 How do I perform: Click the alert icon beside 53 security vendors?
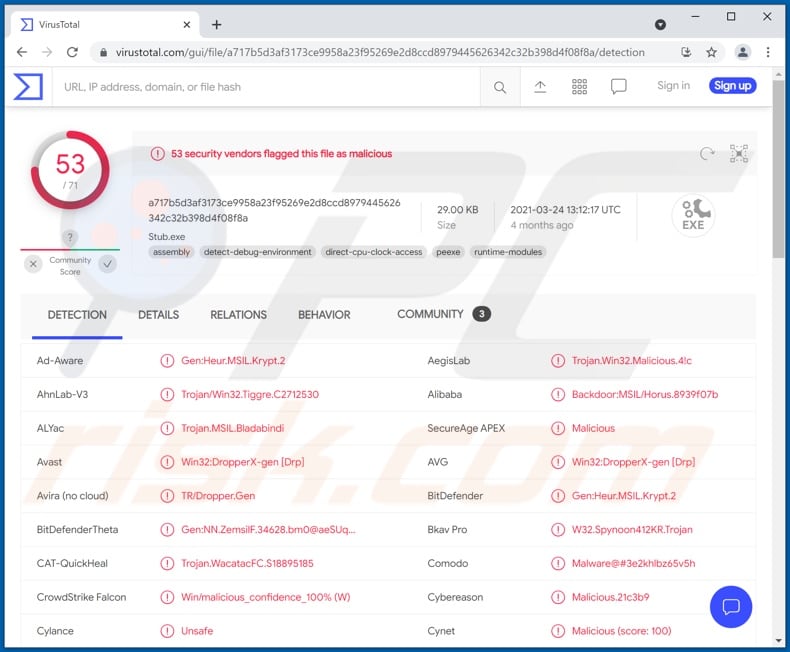pyautogui.click(x=157, y=154)
